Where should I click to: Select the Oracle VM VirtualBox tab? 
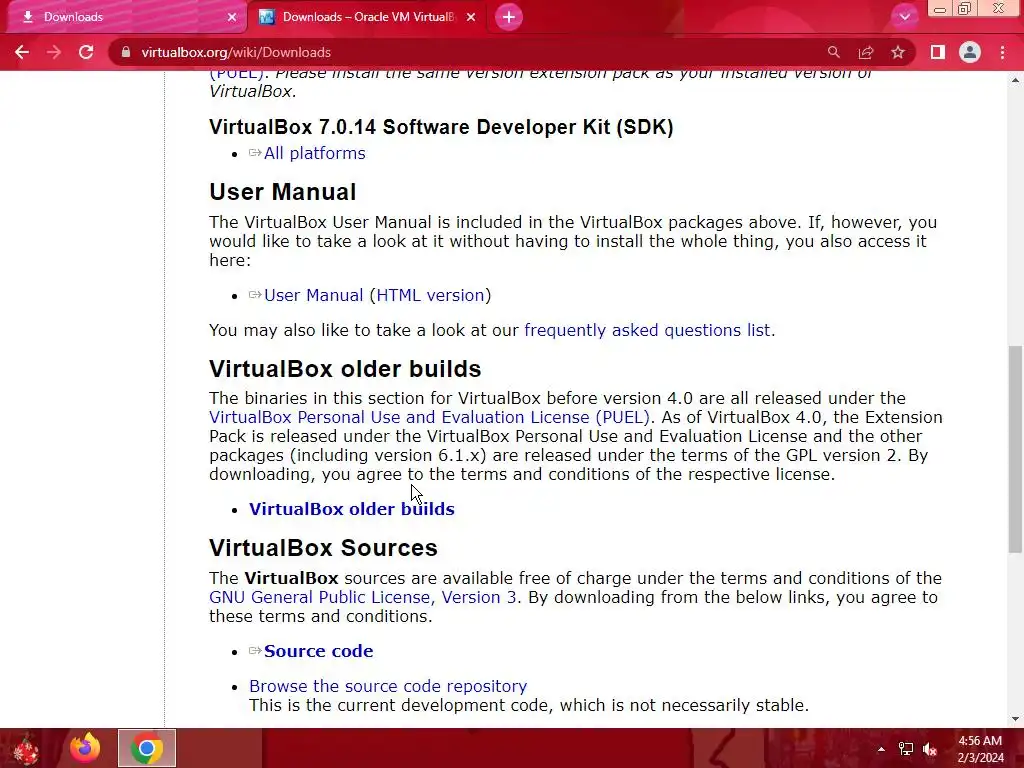tap(366, 17)
